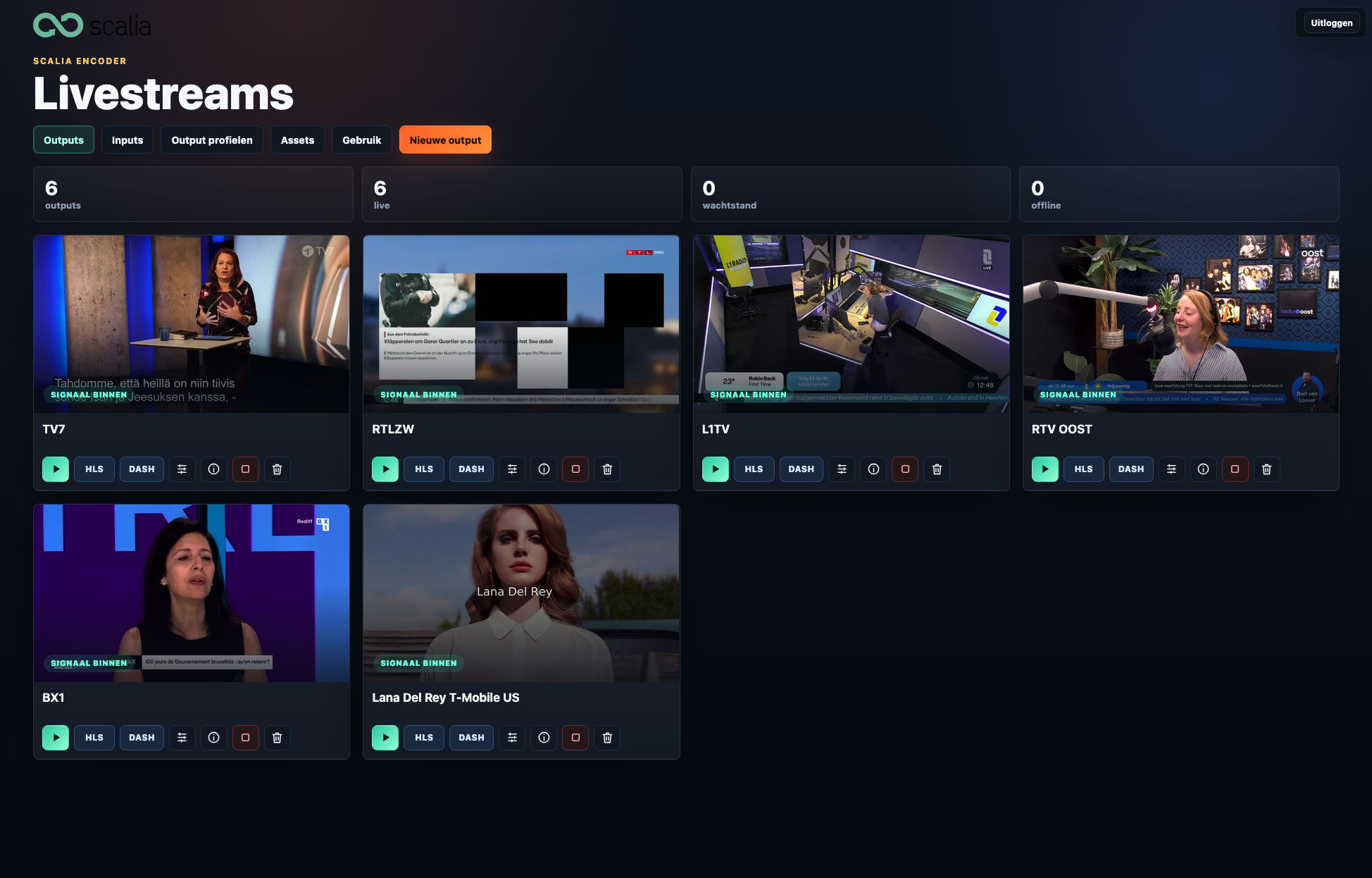The height and width of the screenshot is (878, 1372).
Task: Delete the TV7 output
Action: (277, 469)
